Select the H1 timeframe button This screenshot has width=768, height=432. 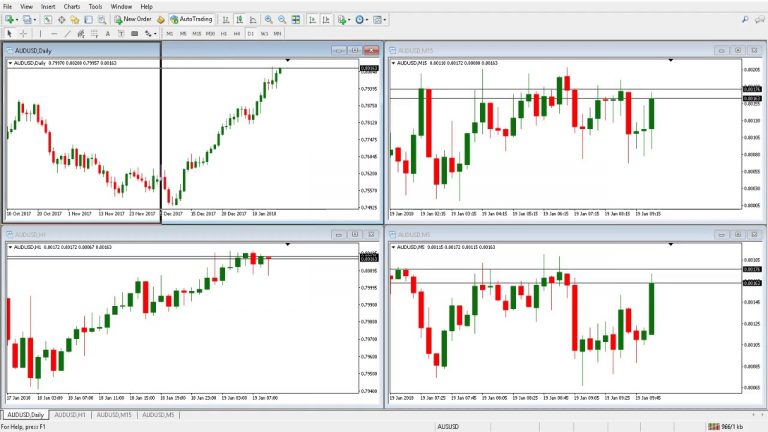coord(224,33)
